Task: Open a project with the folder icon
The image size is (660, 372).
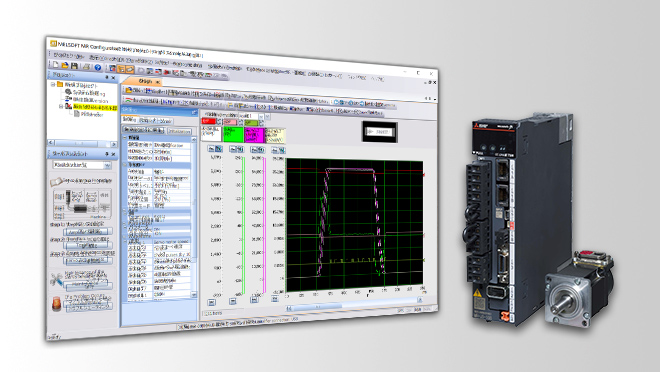Action: 64,65
